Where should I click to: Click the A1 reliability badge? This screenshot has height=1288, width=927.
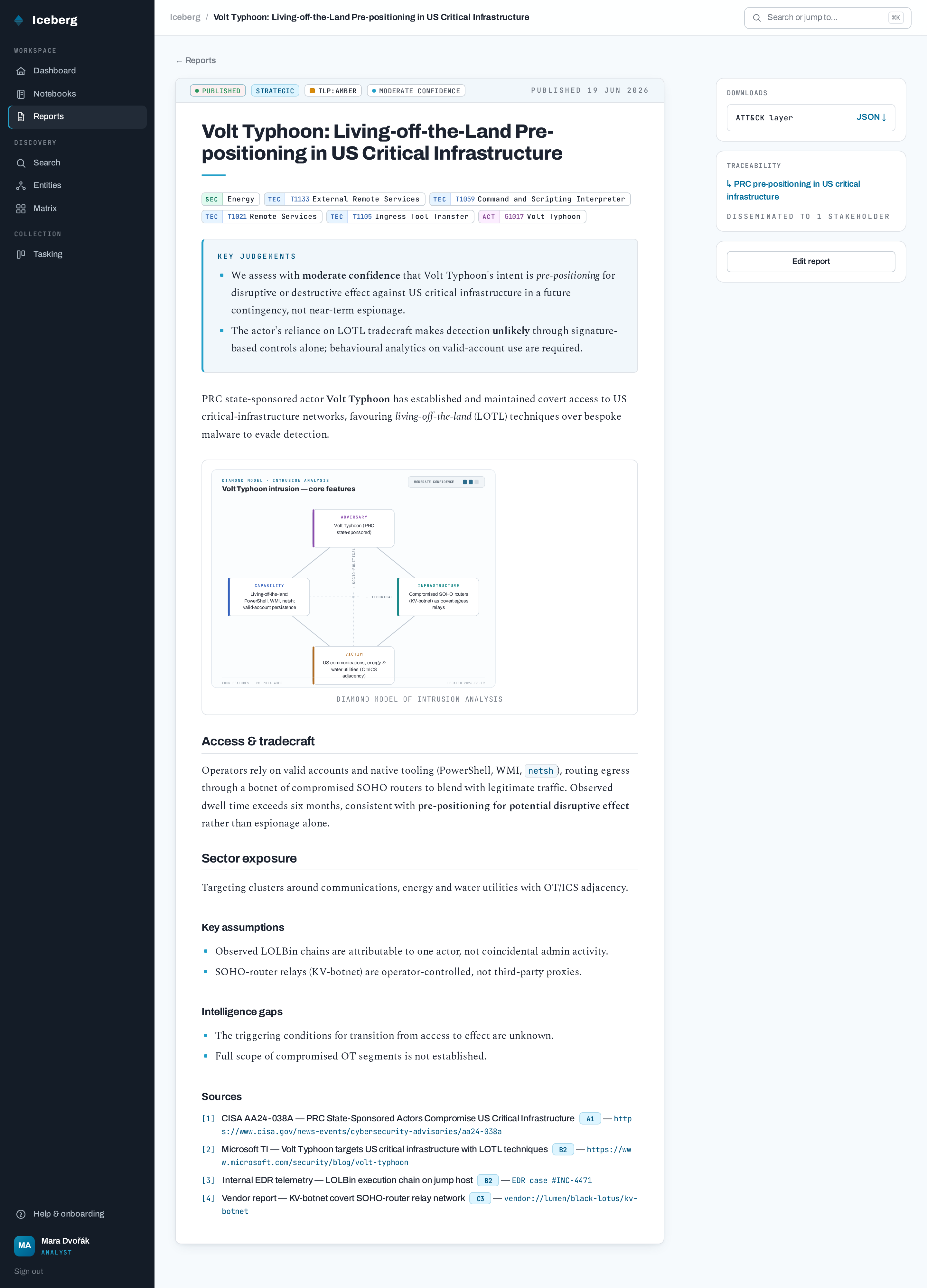(x=590, y=1119)
